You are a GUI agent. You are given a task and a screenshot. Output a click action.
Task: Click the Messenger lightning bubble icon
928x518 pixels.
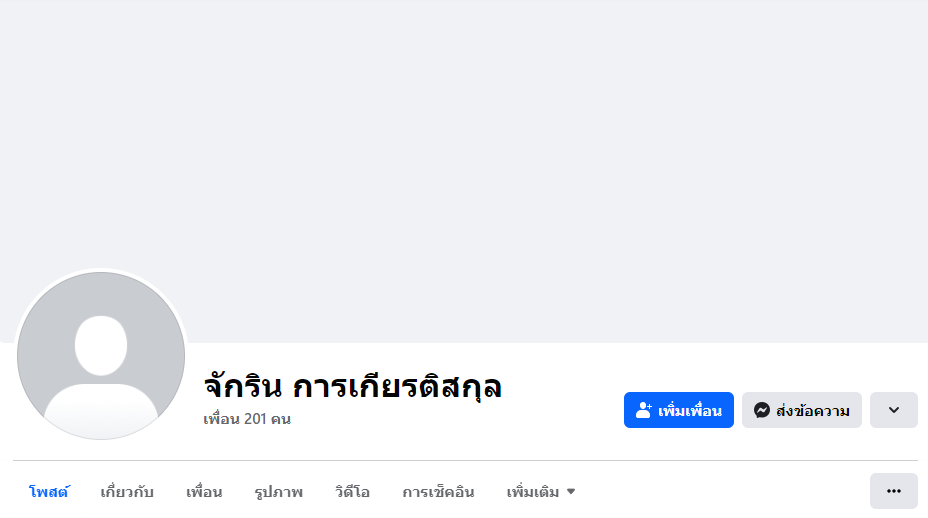(762, 410)
